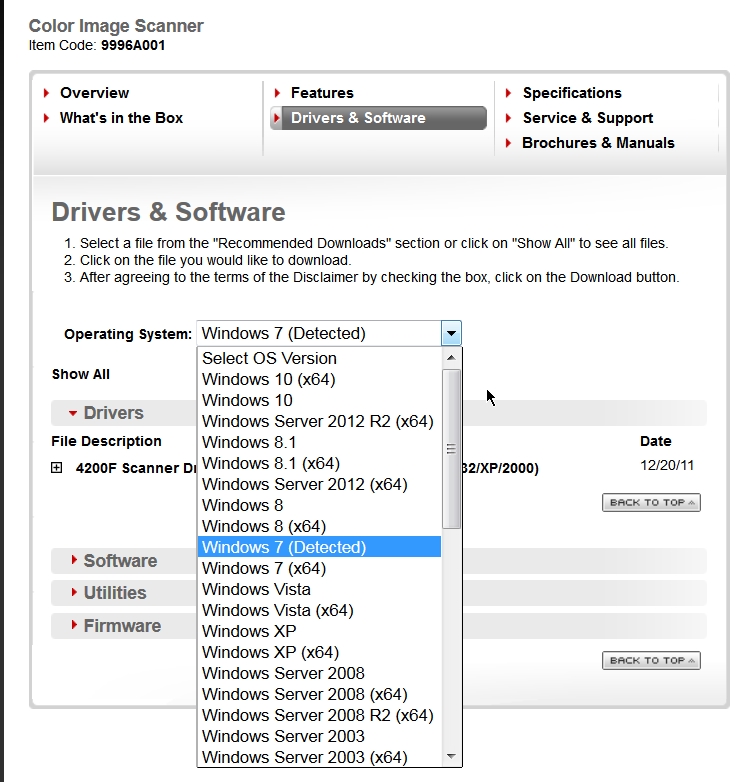Click Back to Top button below Firmware
The width and height of the screenshot is (745, 782).
coord(651,660)
